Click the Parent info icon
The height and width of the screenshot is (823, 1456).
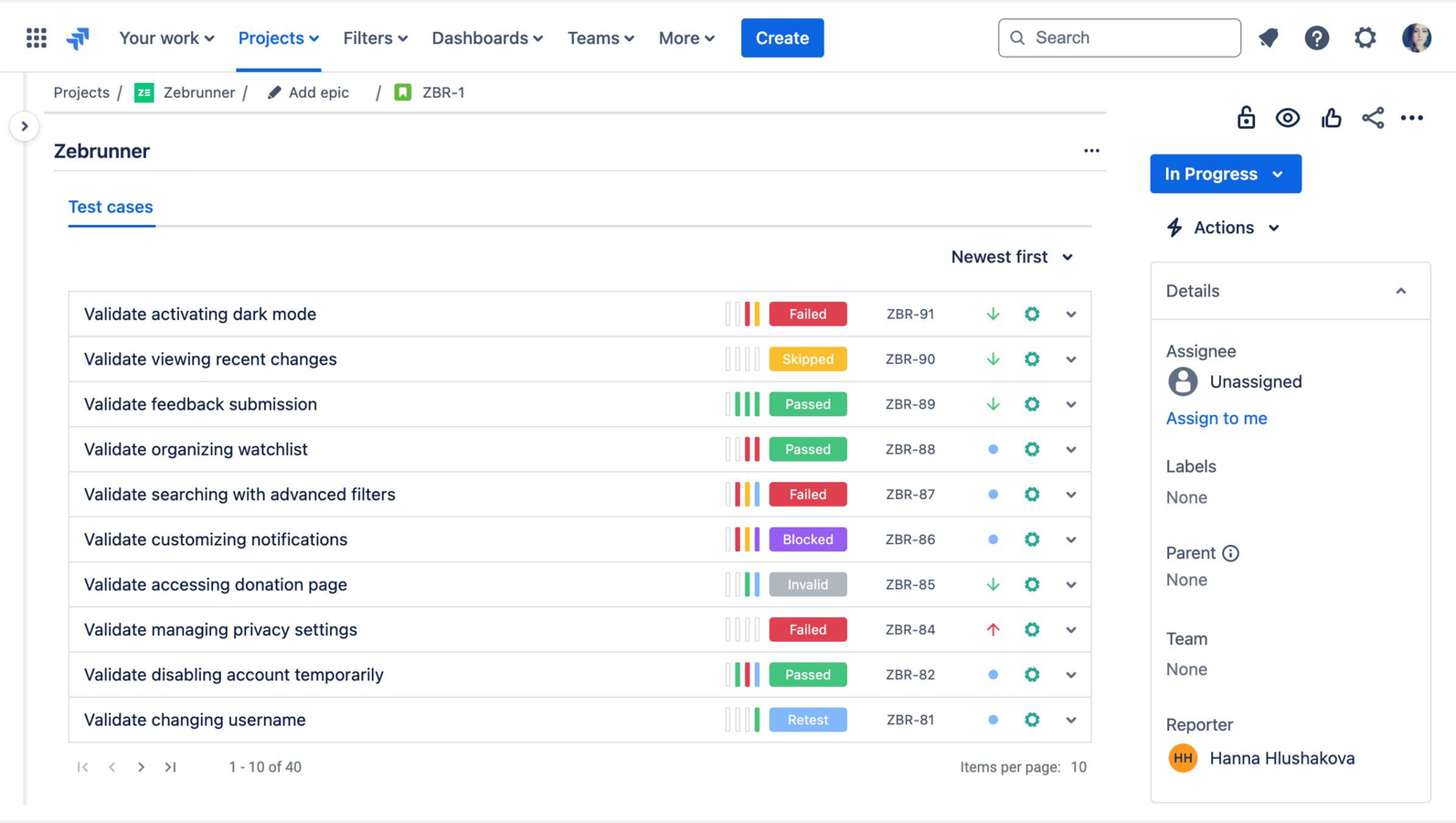coord(1230,553)
